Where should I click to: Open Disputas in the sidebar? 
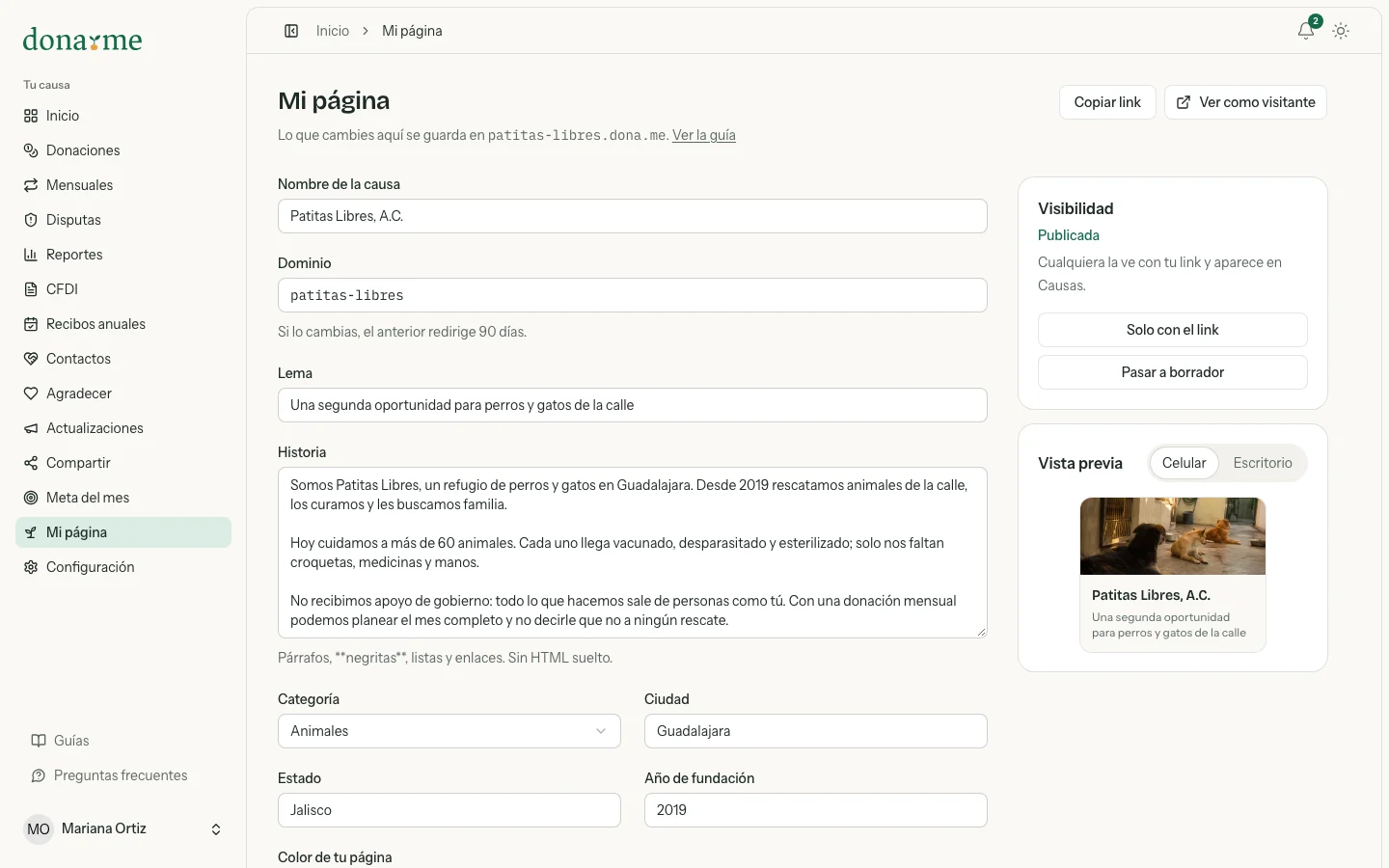[123, 220]
